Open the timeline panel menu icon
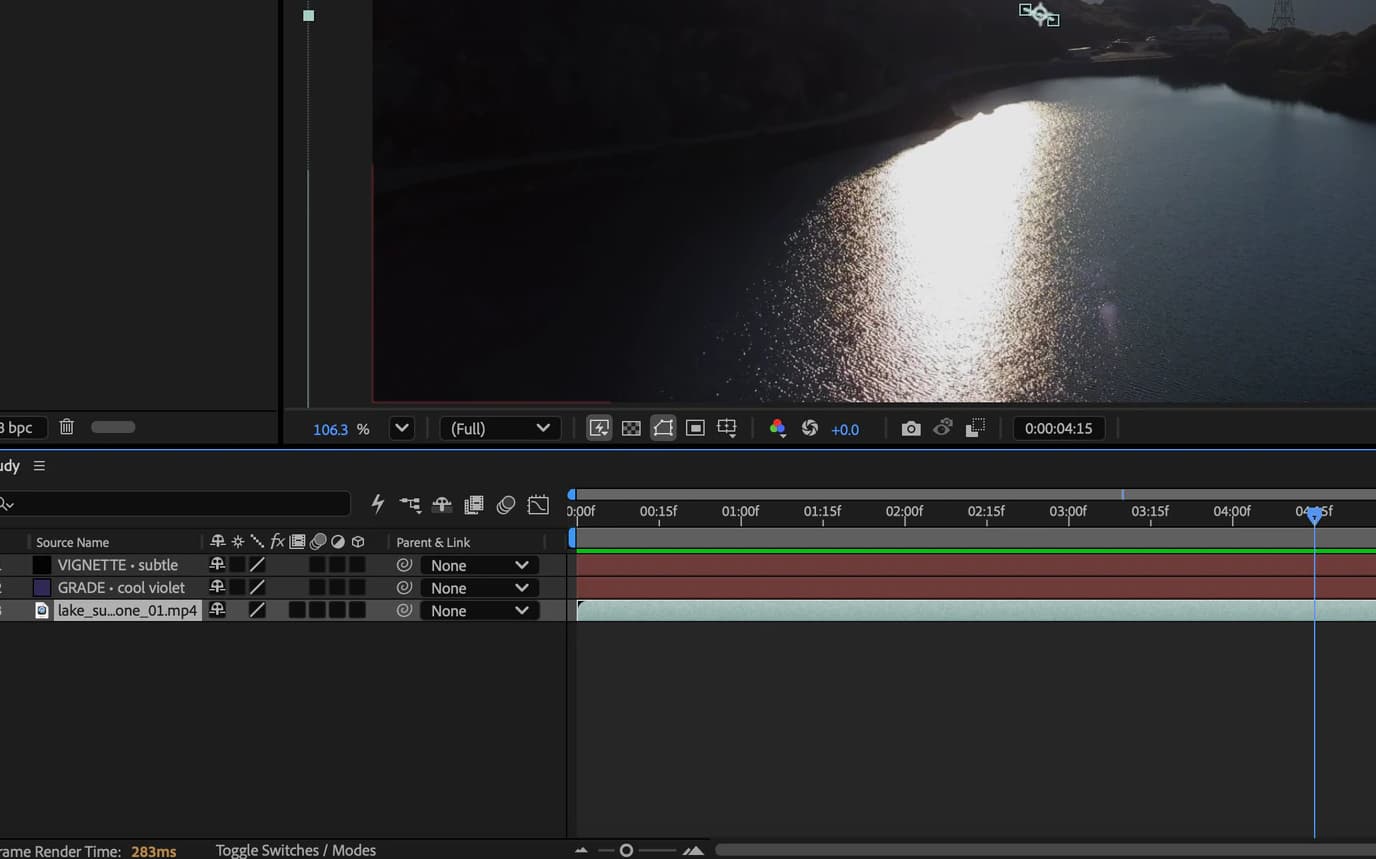 (39, 466)
